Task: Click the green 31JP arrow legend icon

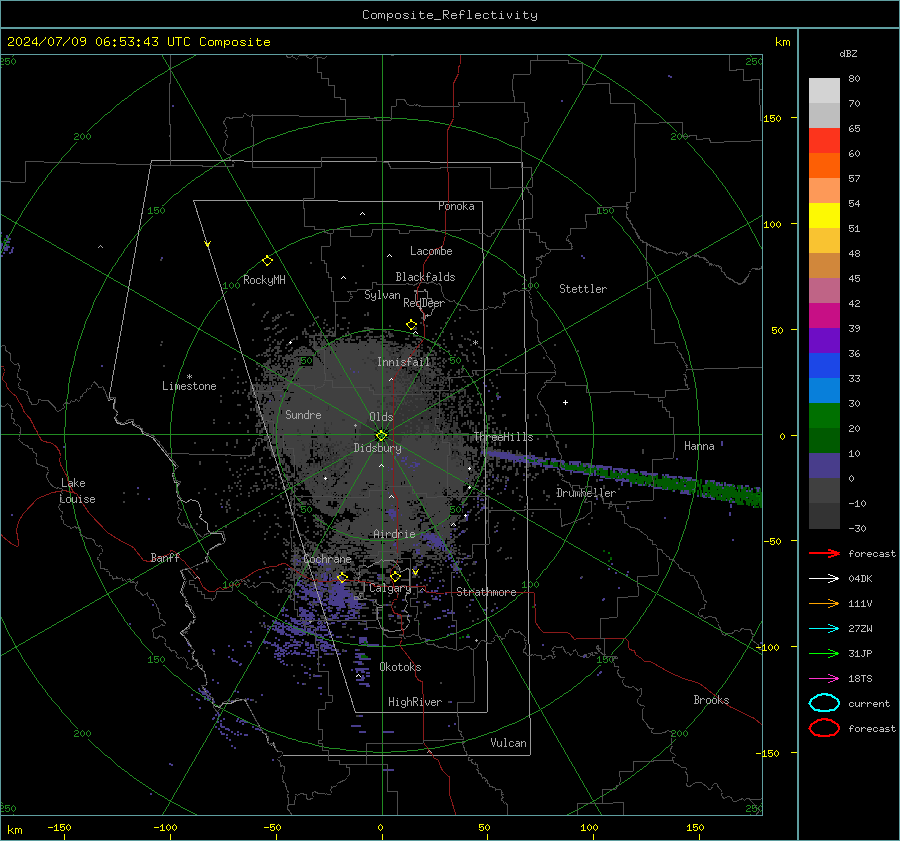Action: tap(824, 653)
